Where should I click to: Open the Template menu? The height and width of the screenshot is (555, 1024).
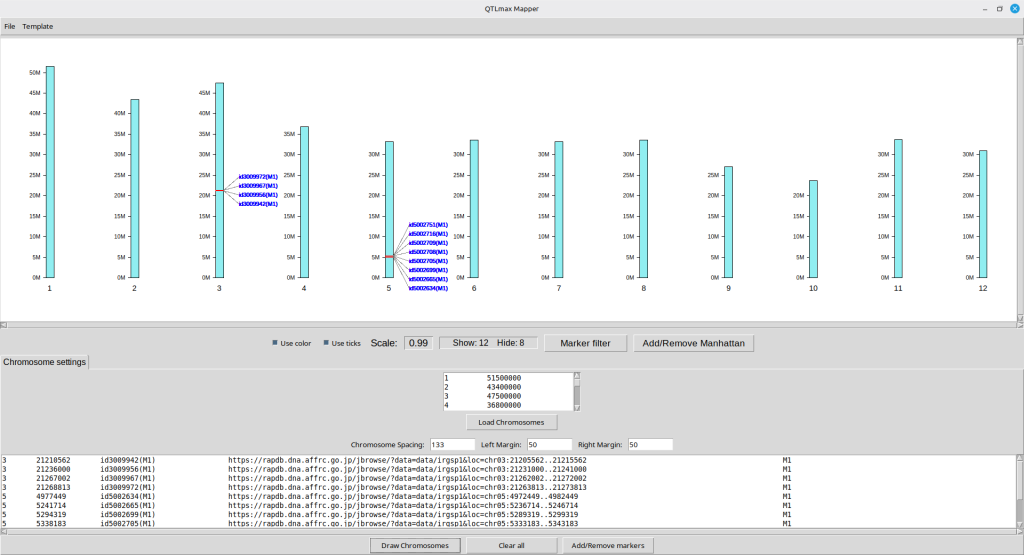(38, 26)
